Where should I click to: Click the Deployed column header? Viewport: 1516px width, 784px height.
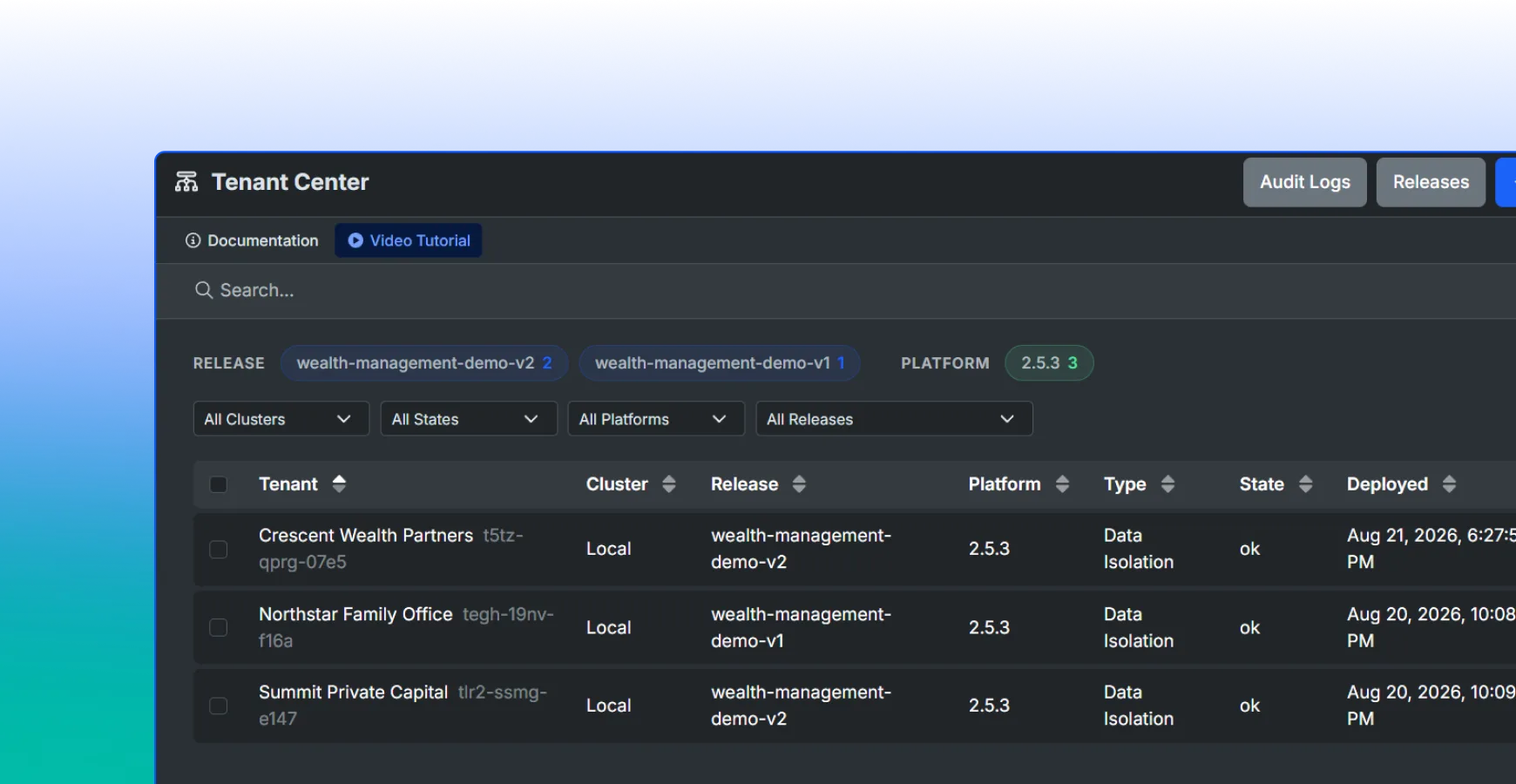pos(1387,484)
